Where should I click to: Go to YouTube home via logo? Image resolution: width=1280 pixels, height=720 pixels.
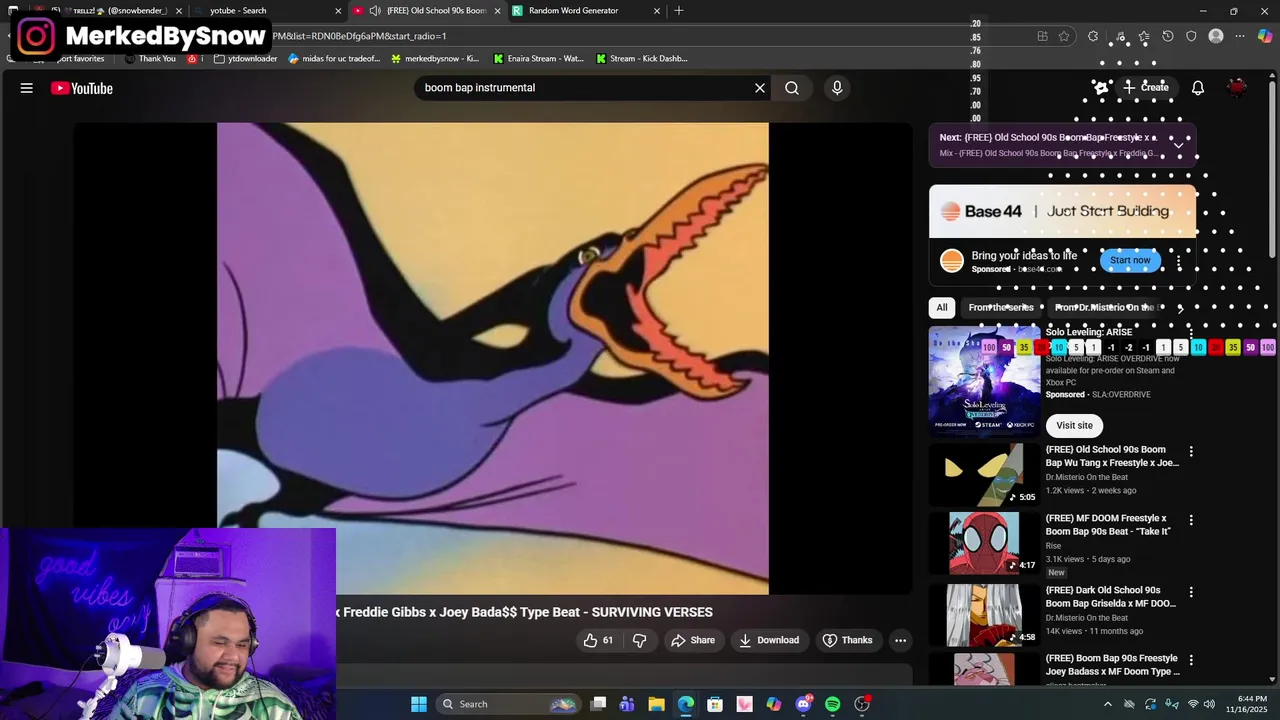[82, 88]
